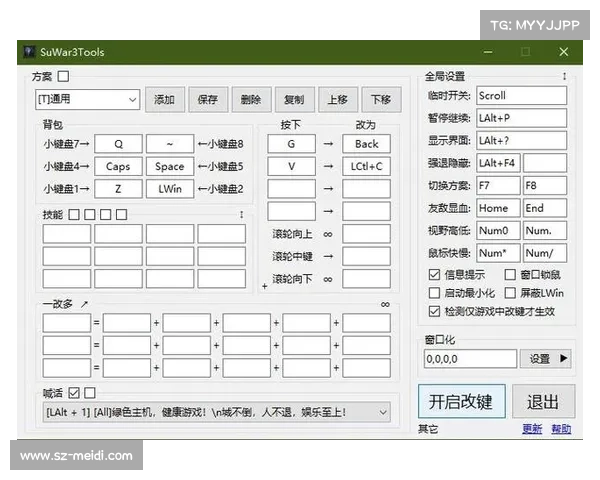Click the 保存 button
This screenshot has height=480, width=600.
coord(208,100)
